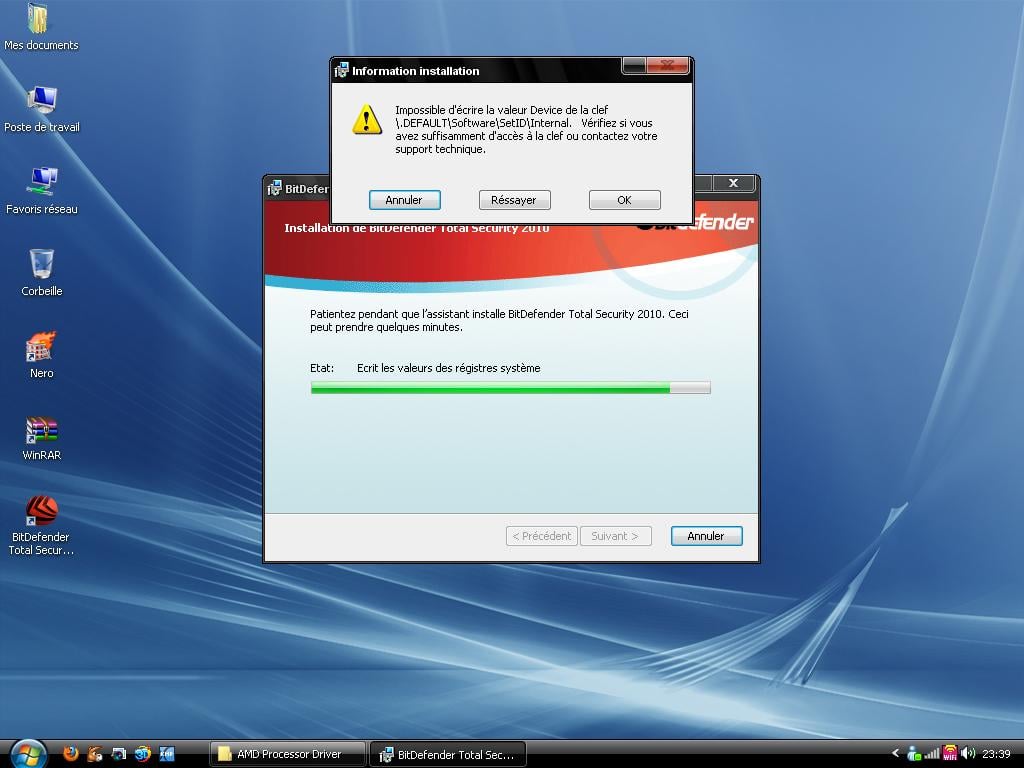The height and width of the screenshot is (768, 1024).
Task: Click the Information installation title bar icon
Action: pos(341,70)
